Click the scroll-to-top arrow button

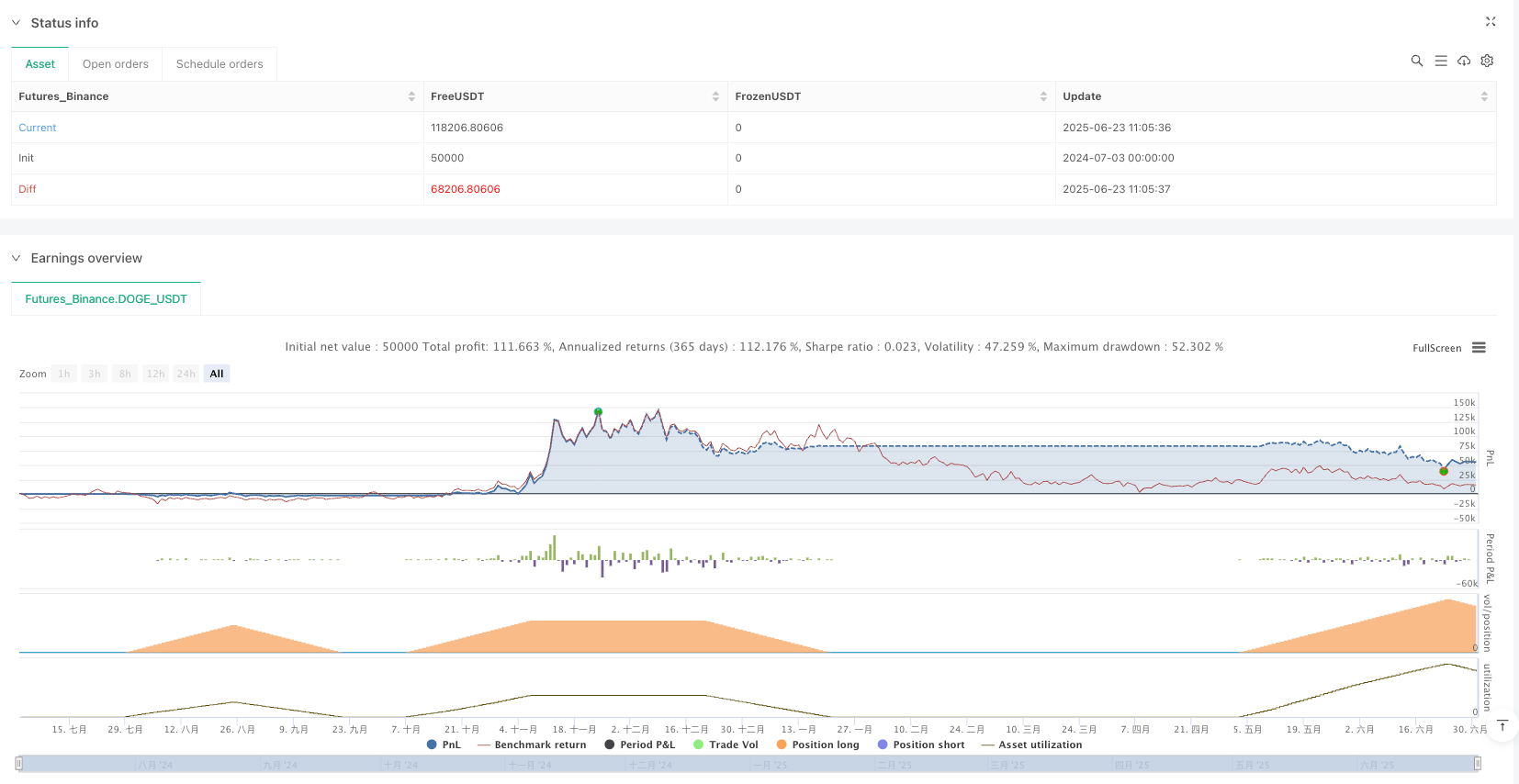[1502, 726]
